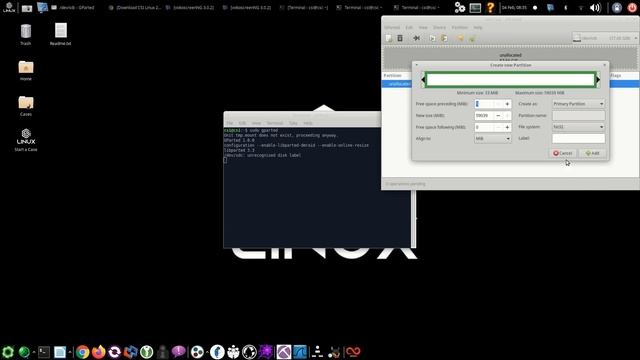Click the Copy partition icon in GParted toolbar
This screenshot has width=640, height=360.
(432, 38)
